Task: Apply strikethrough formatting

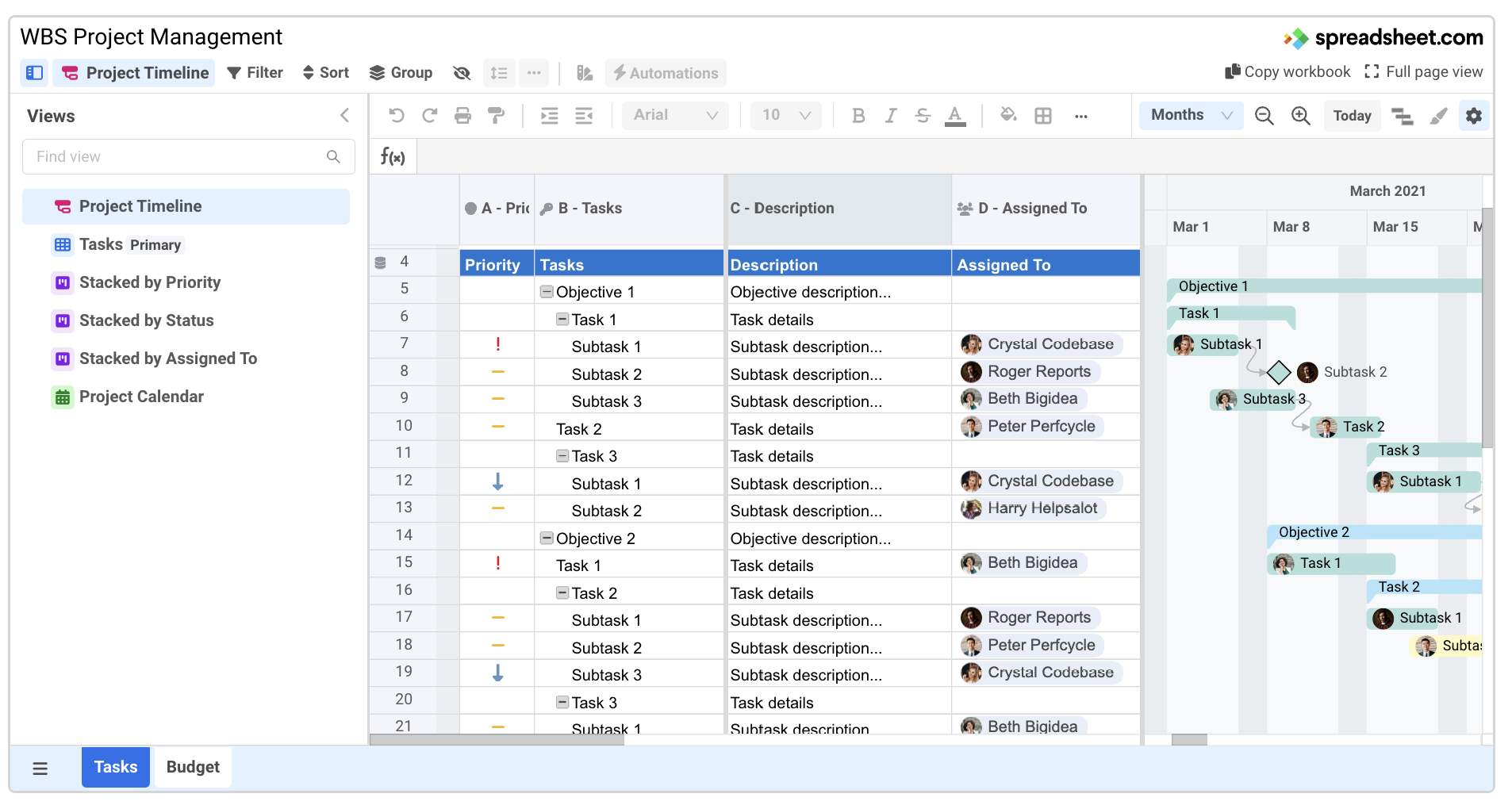Action: pyautogui.click(x=922, y=116)
